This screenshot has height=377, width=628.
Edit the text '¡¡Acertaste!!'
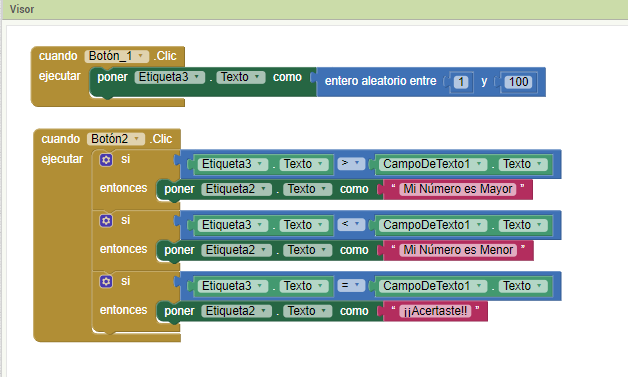[x=435, y=311]
